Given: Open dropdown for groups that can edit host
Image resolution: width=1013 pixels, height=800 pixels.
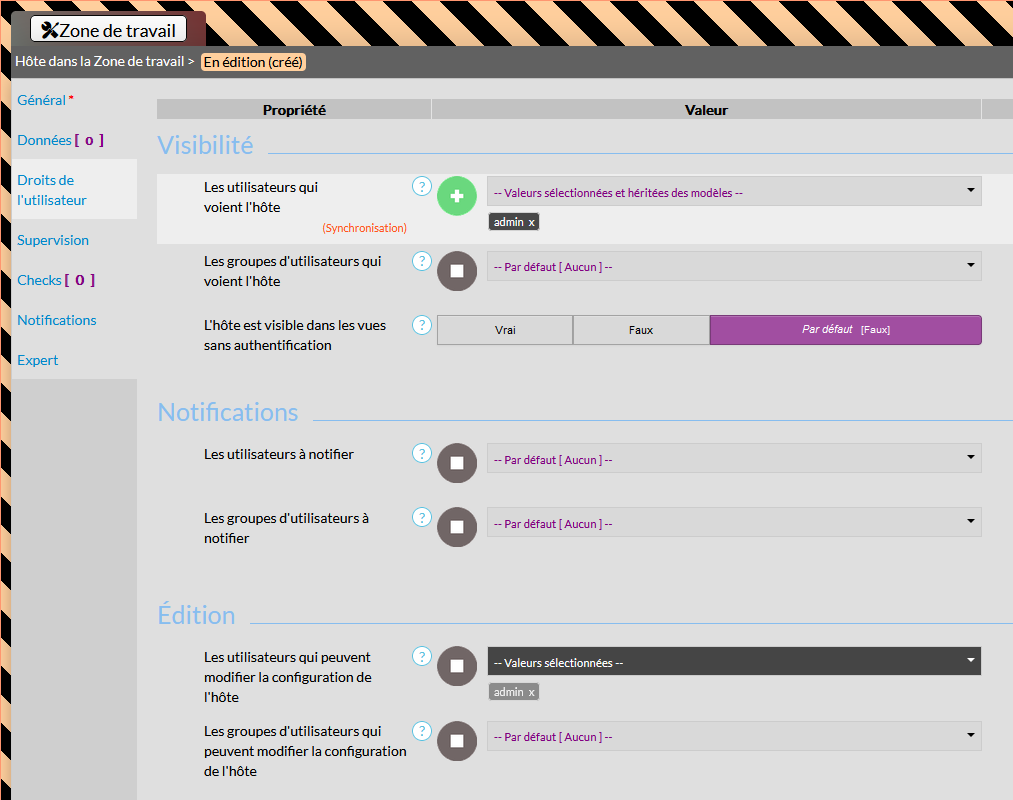Looking at the screenshot, I should tap(733, 736).
